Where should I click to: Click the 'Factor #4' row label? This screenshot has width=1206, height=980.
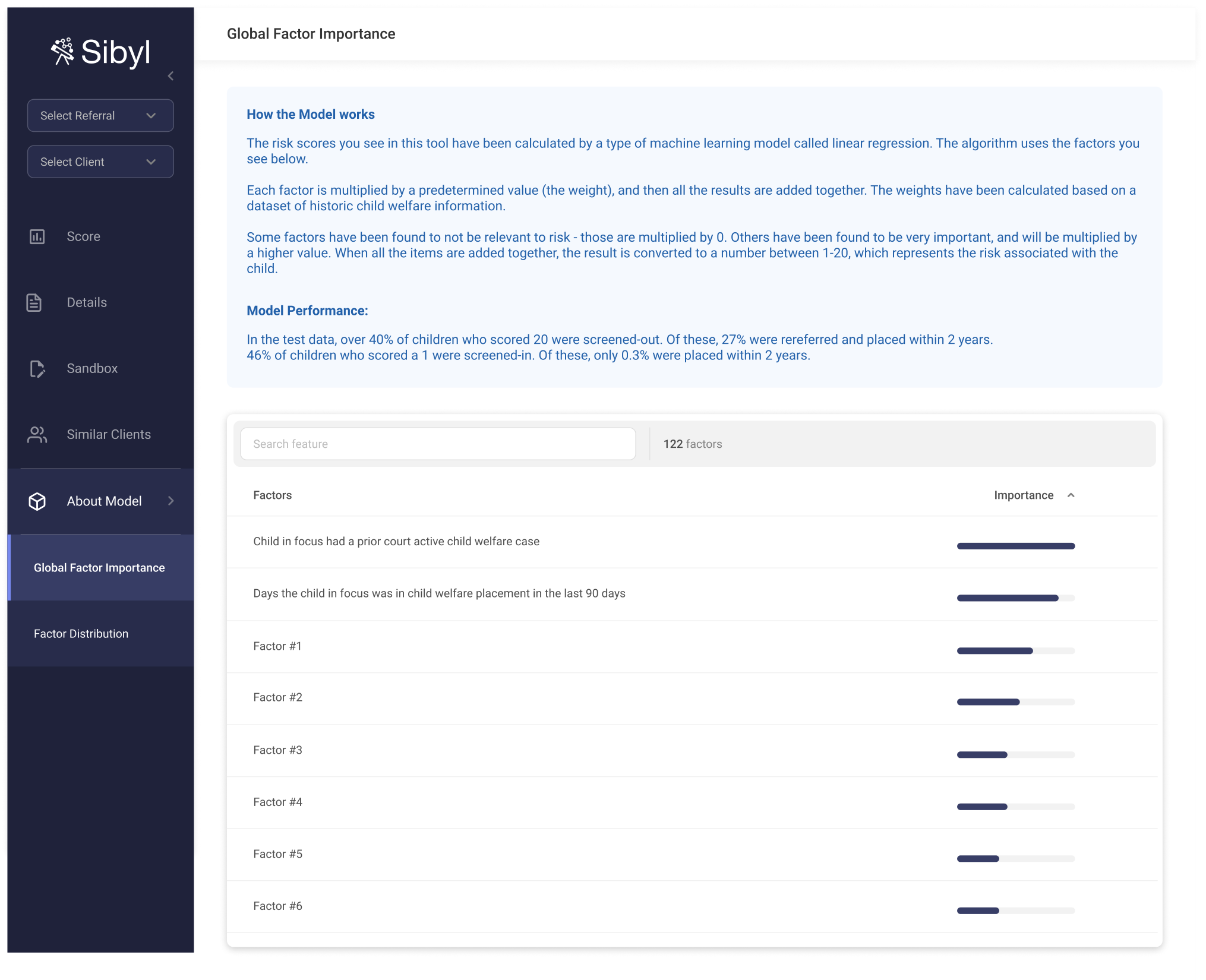coord(277,802)
